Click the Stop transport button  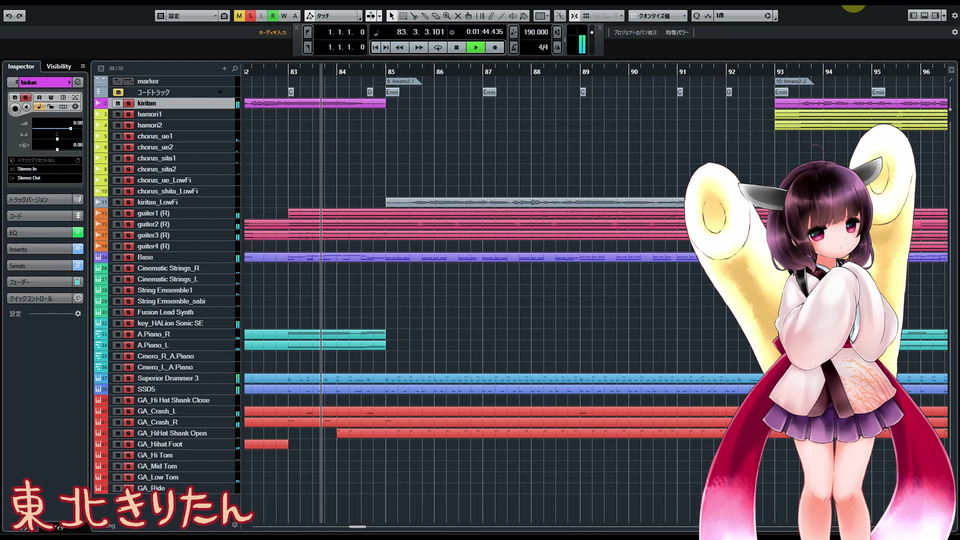456,47
